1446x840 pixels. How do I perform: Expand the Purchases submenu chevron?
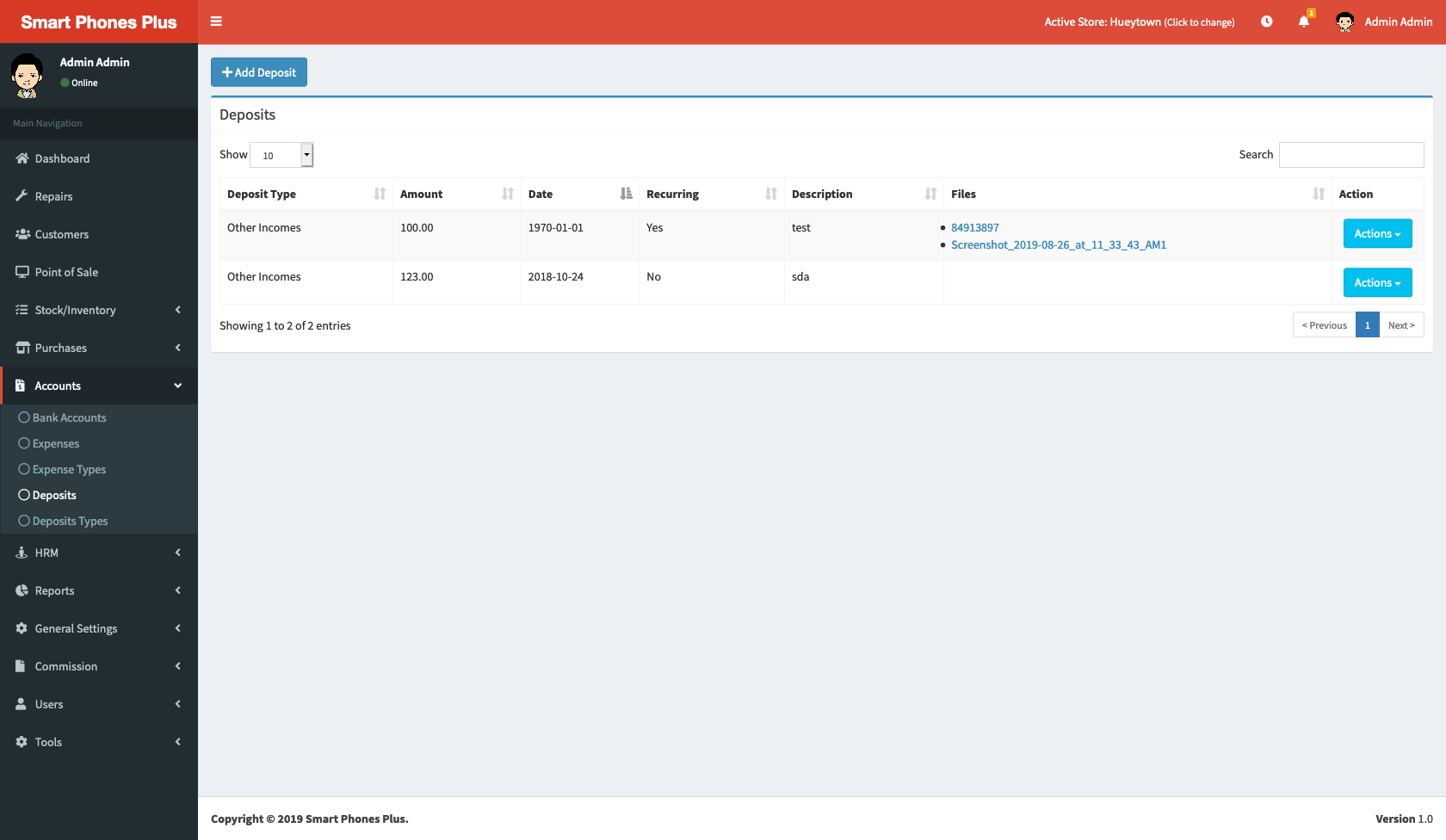[x=178, y=348]
